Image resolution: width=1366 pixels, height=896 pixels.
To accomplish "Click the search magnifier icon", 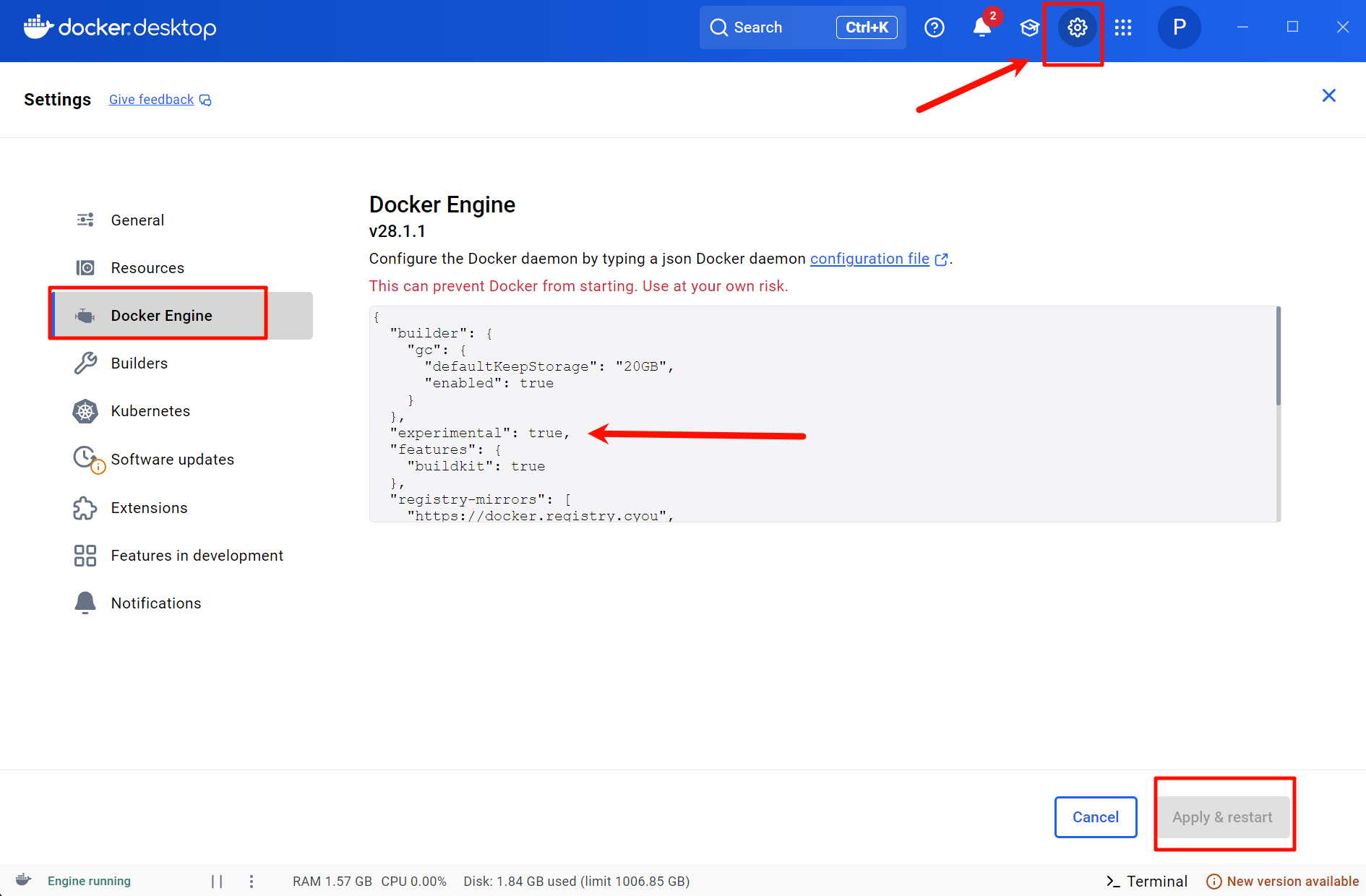I will [718, 27].
